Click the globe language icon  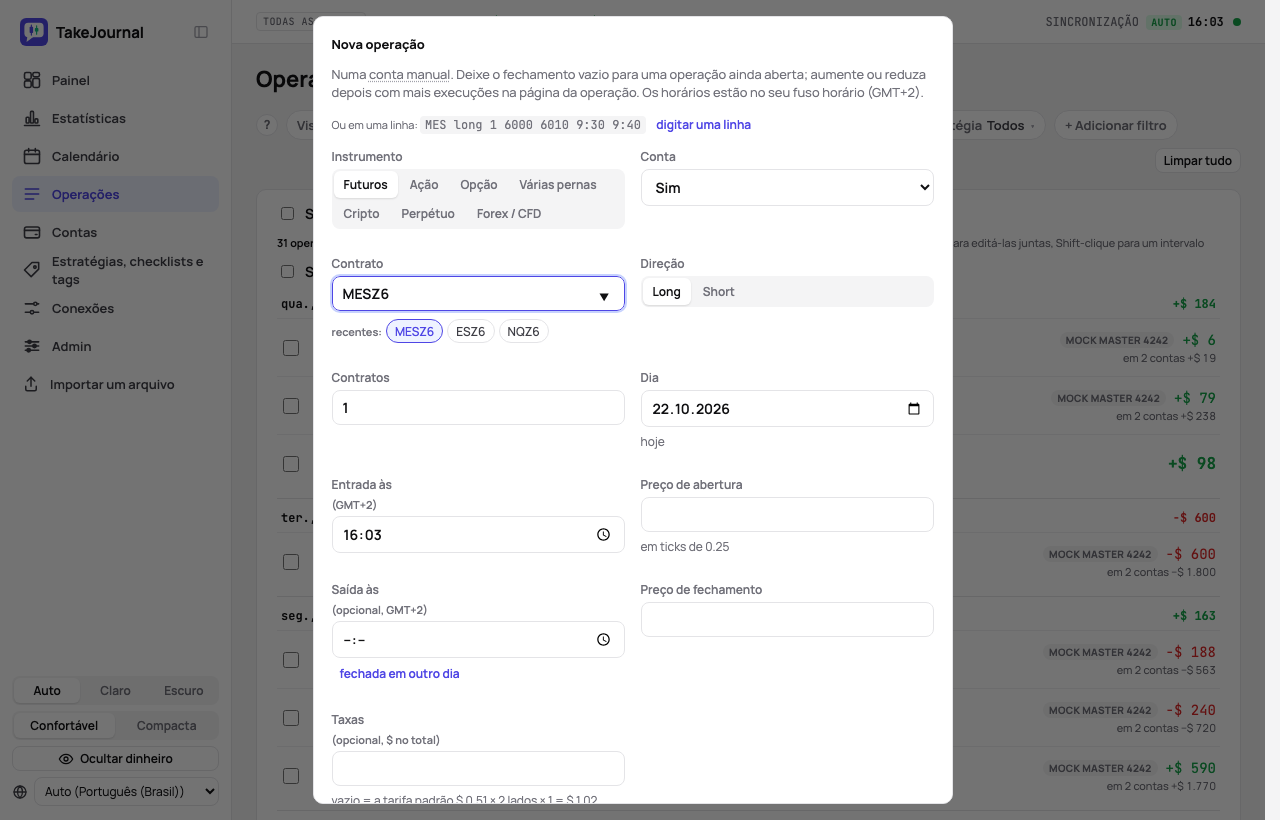(21, 791)
